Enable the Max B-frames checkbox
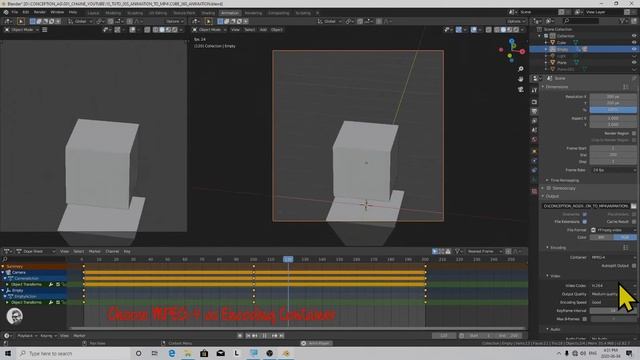 coord(584,319)
